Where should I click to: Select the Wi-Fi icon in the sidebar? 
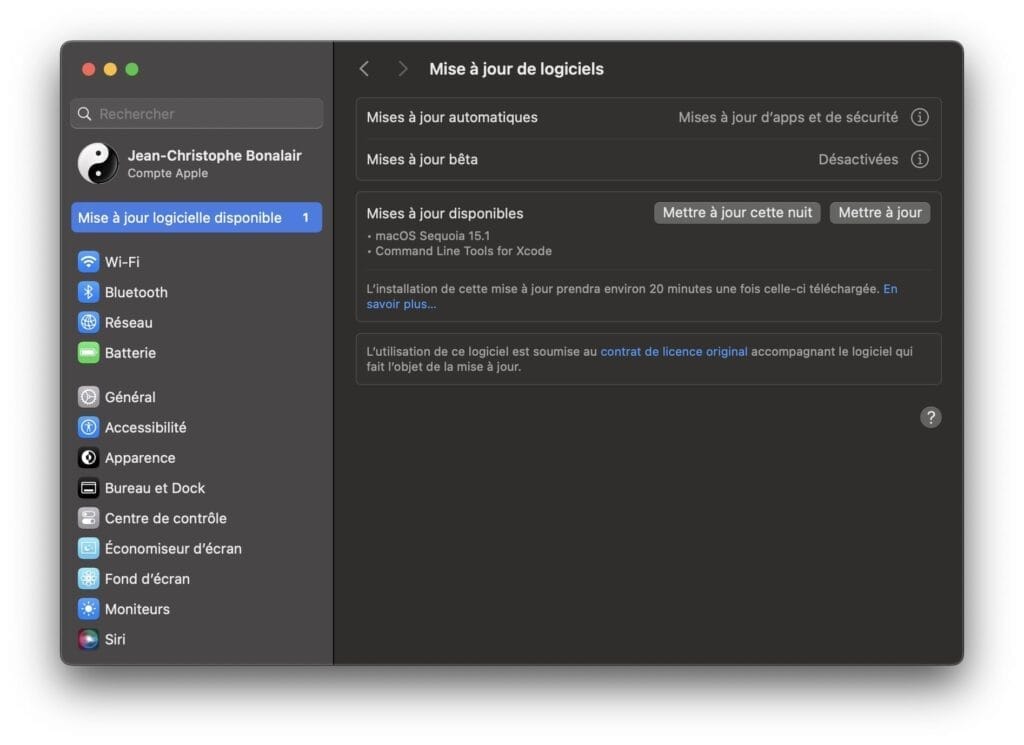coord(89,261)
